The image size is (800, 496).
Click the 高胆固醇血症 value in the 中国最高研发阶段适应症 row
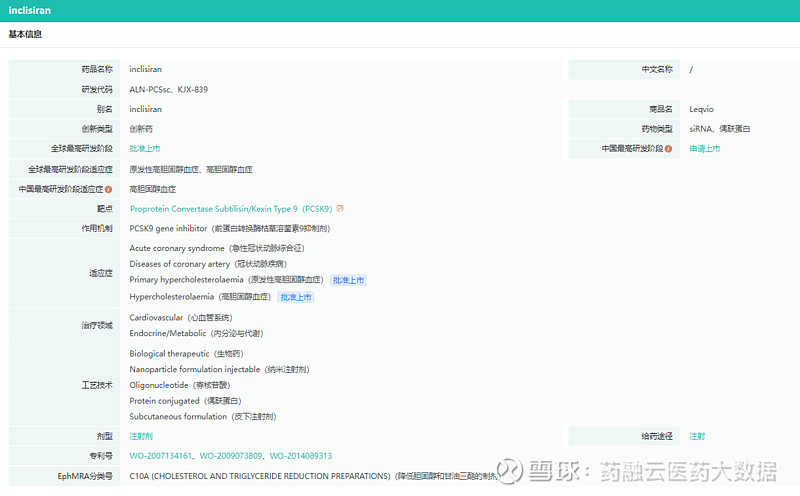tap(153, 189)
